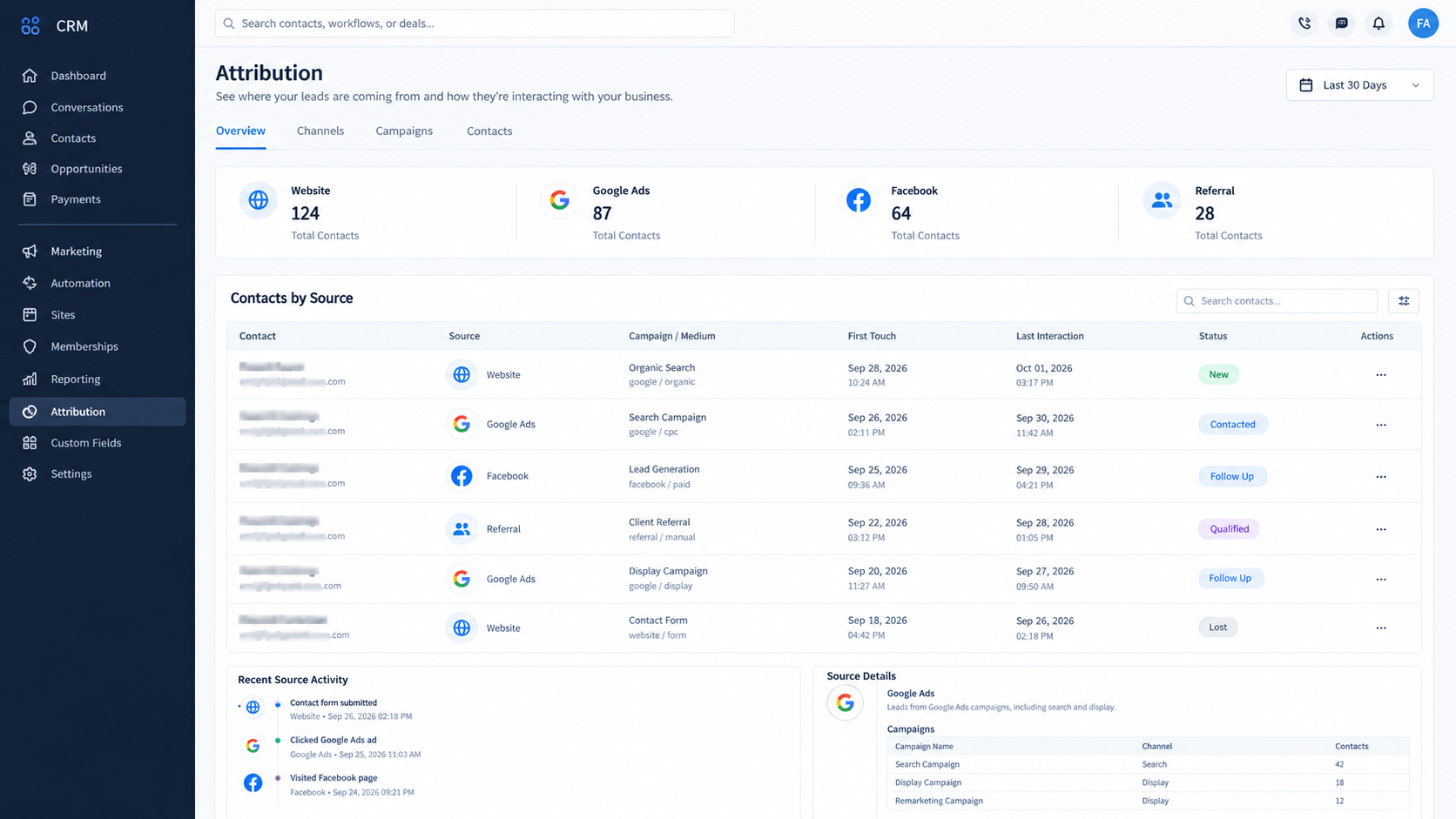Open actions menu for Search Campaign row
Image resolution: width=1456 pixels, height=819 pixels.
(1381, 425)
